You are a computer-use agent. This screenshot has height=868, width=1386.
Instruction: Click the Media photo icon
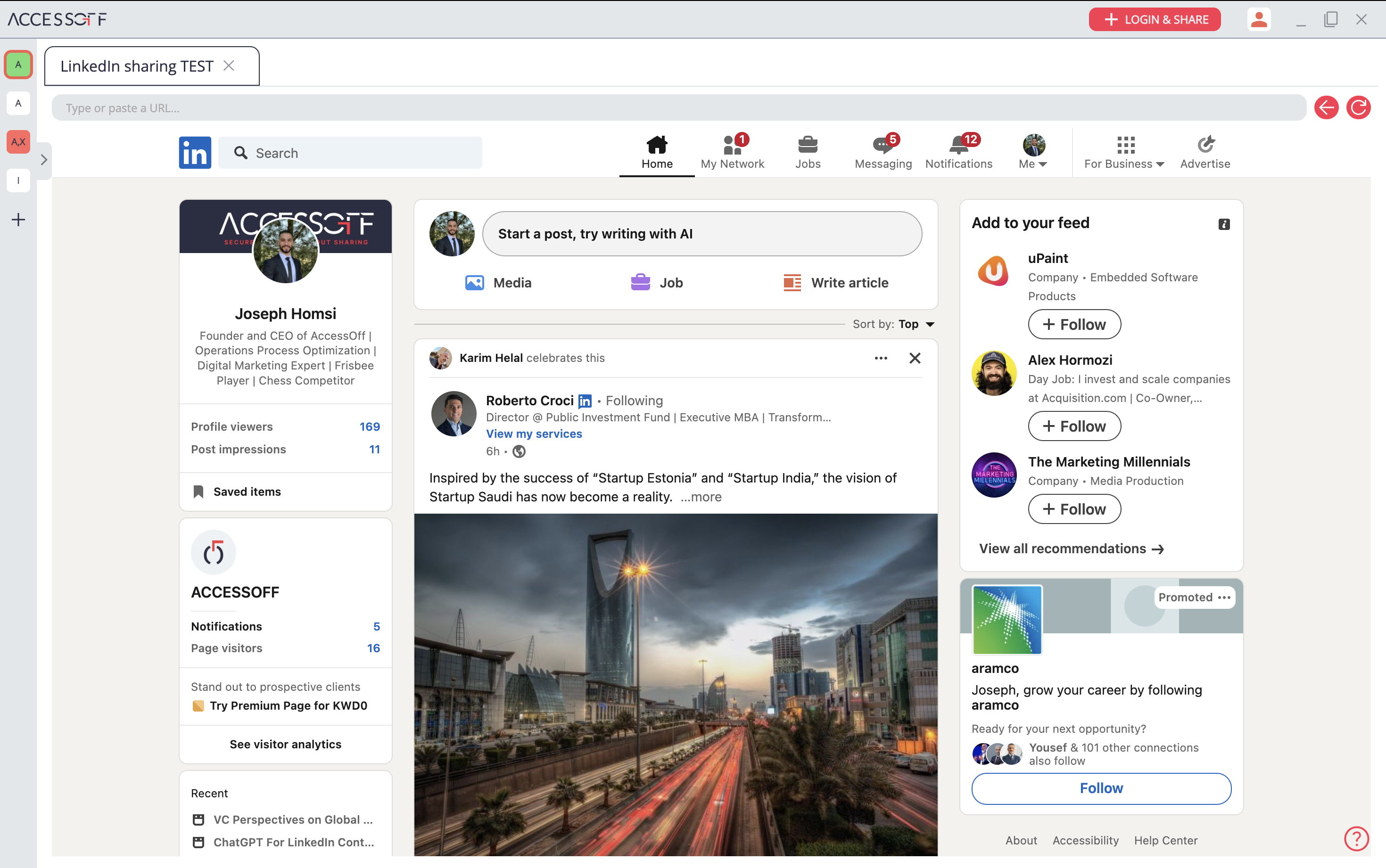pyautogui.click(x=474, y=282)
